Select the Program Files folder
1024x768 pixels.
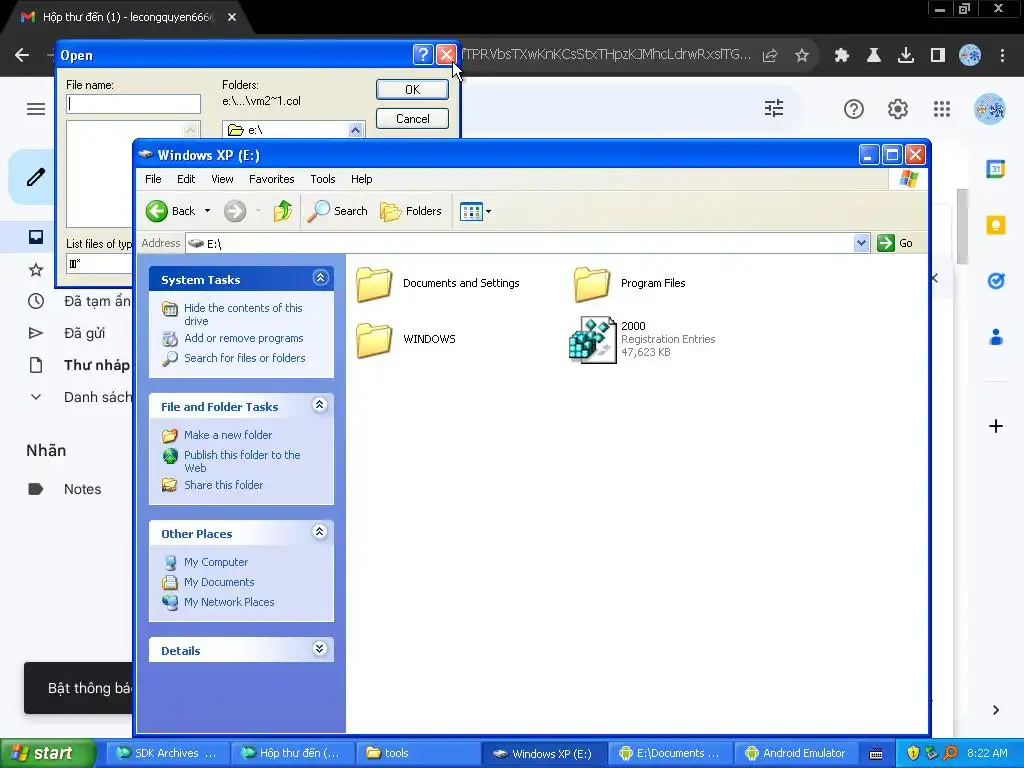[630, 284]
